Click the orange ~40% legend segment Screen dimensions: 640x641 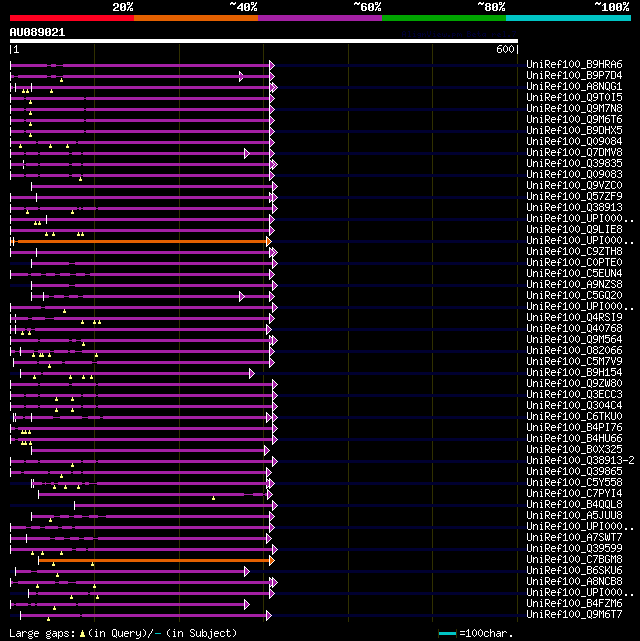[196, 18]
